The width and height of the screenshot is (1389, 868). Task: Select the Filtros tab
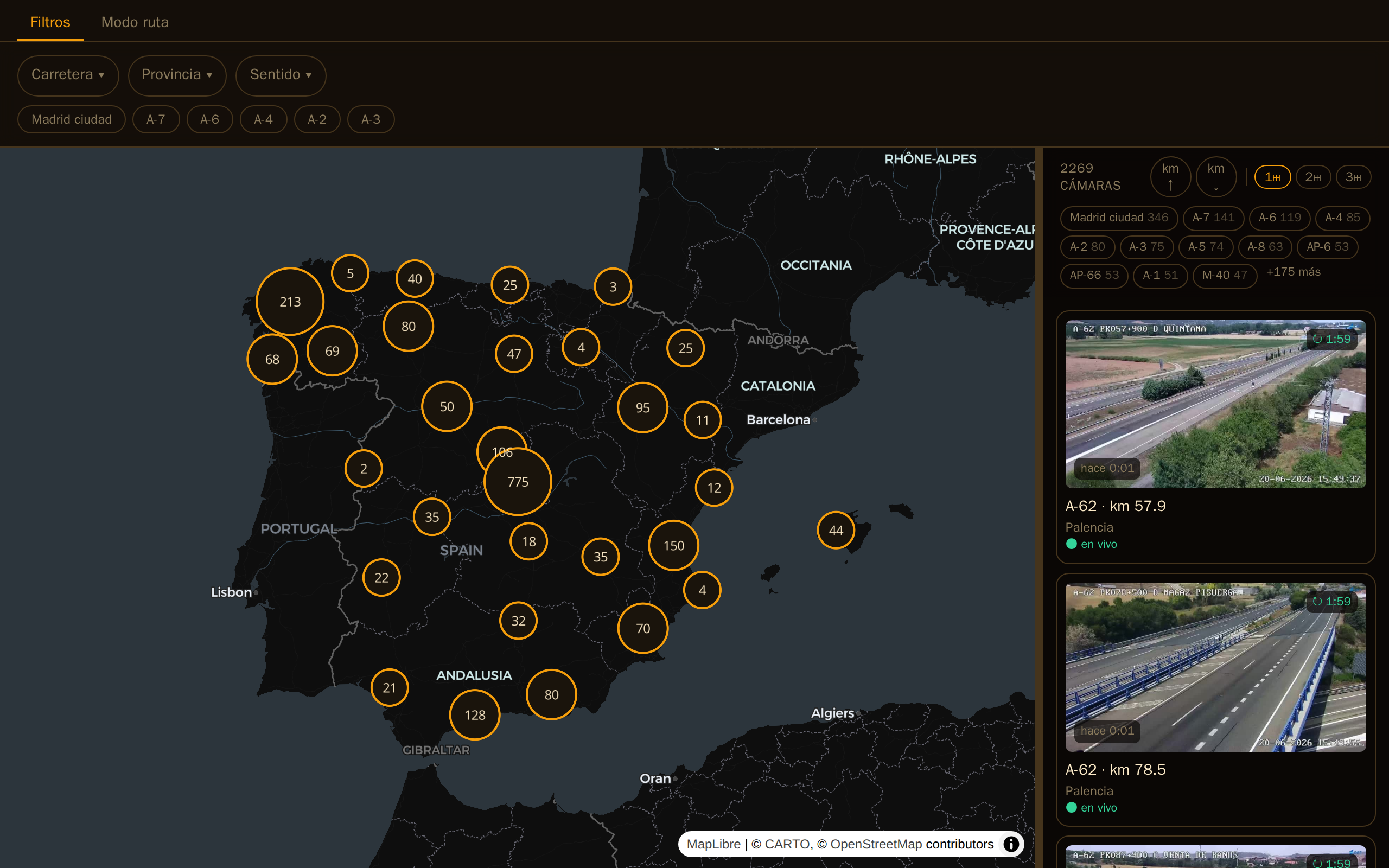pos(50,22)
